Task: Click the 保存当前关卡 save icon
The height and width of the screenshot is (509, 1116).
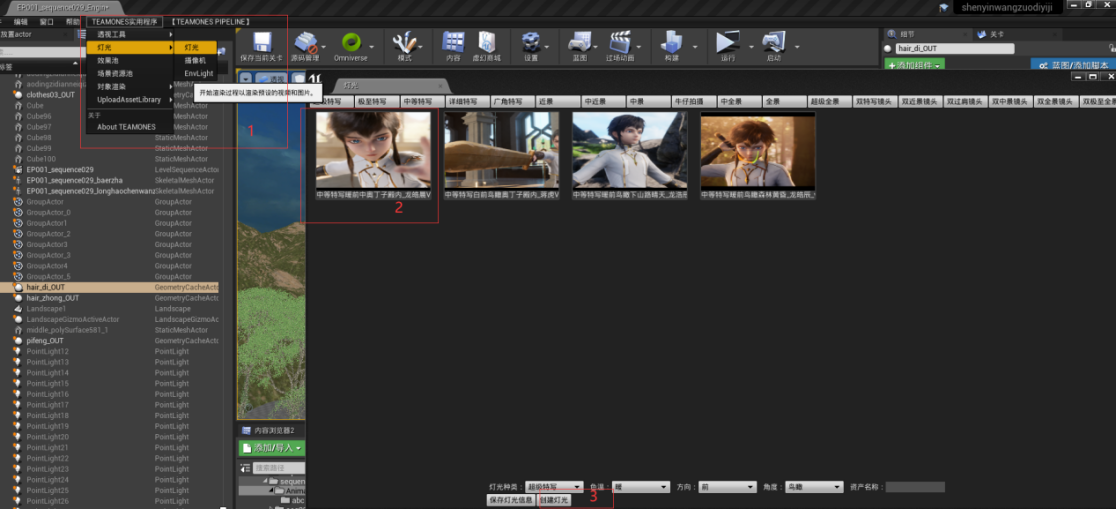Action: (x=262, y=43)
